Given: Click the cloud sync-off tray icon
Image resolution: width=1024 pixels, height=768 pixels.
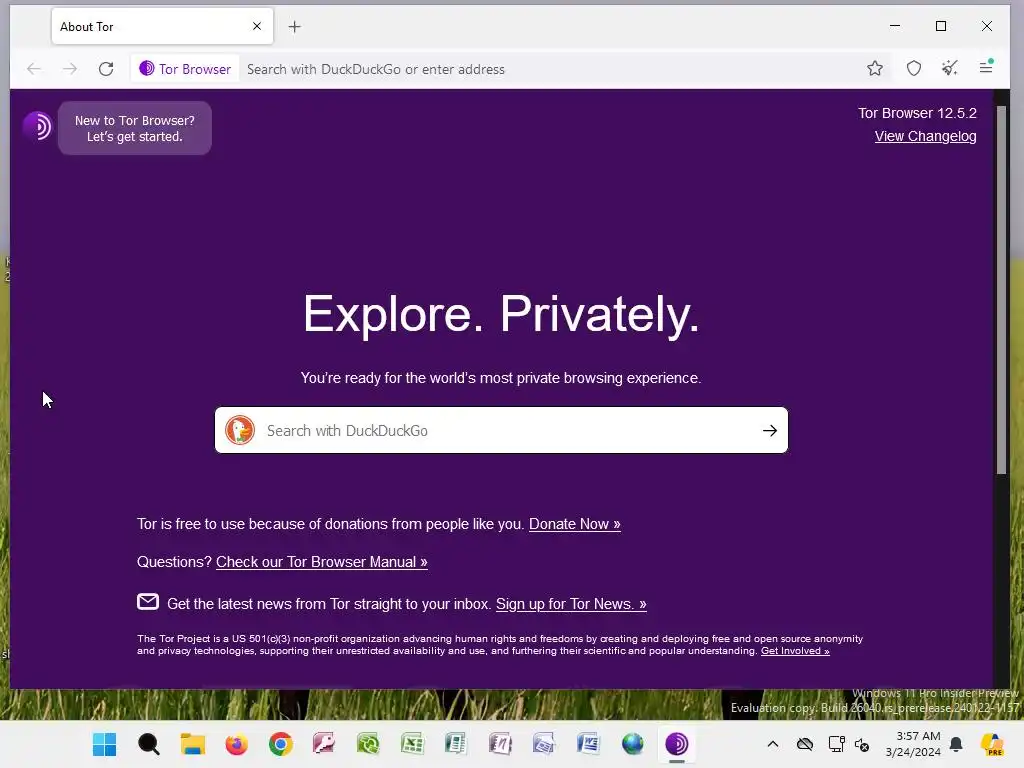Looking at the screenshot, I should pyautogui.click(x=805, y=744).
